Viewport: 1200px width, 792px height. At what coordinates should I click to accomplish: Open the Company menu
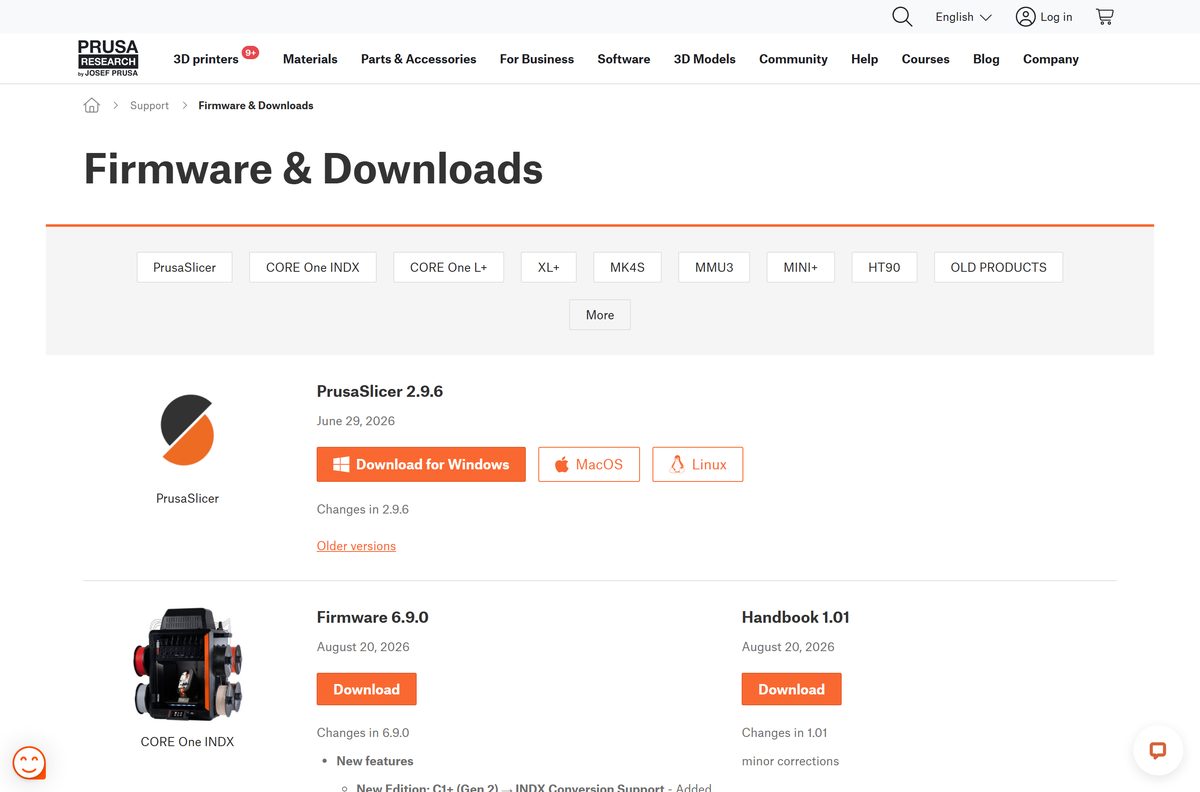click(1051, 59)
